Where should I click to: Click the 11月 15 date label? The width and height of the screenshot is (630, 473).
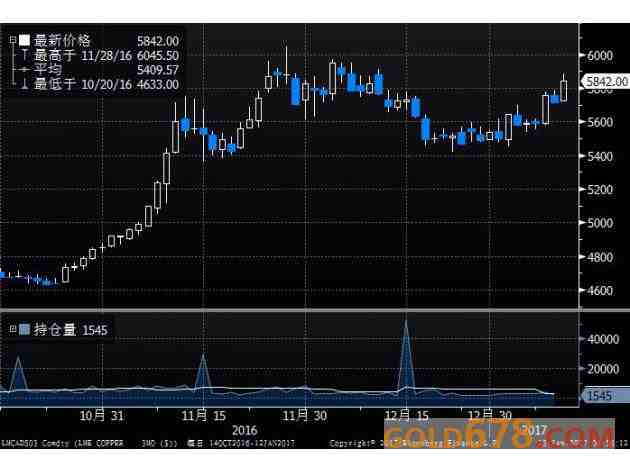[204, 416]
